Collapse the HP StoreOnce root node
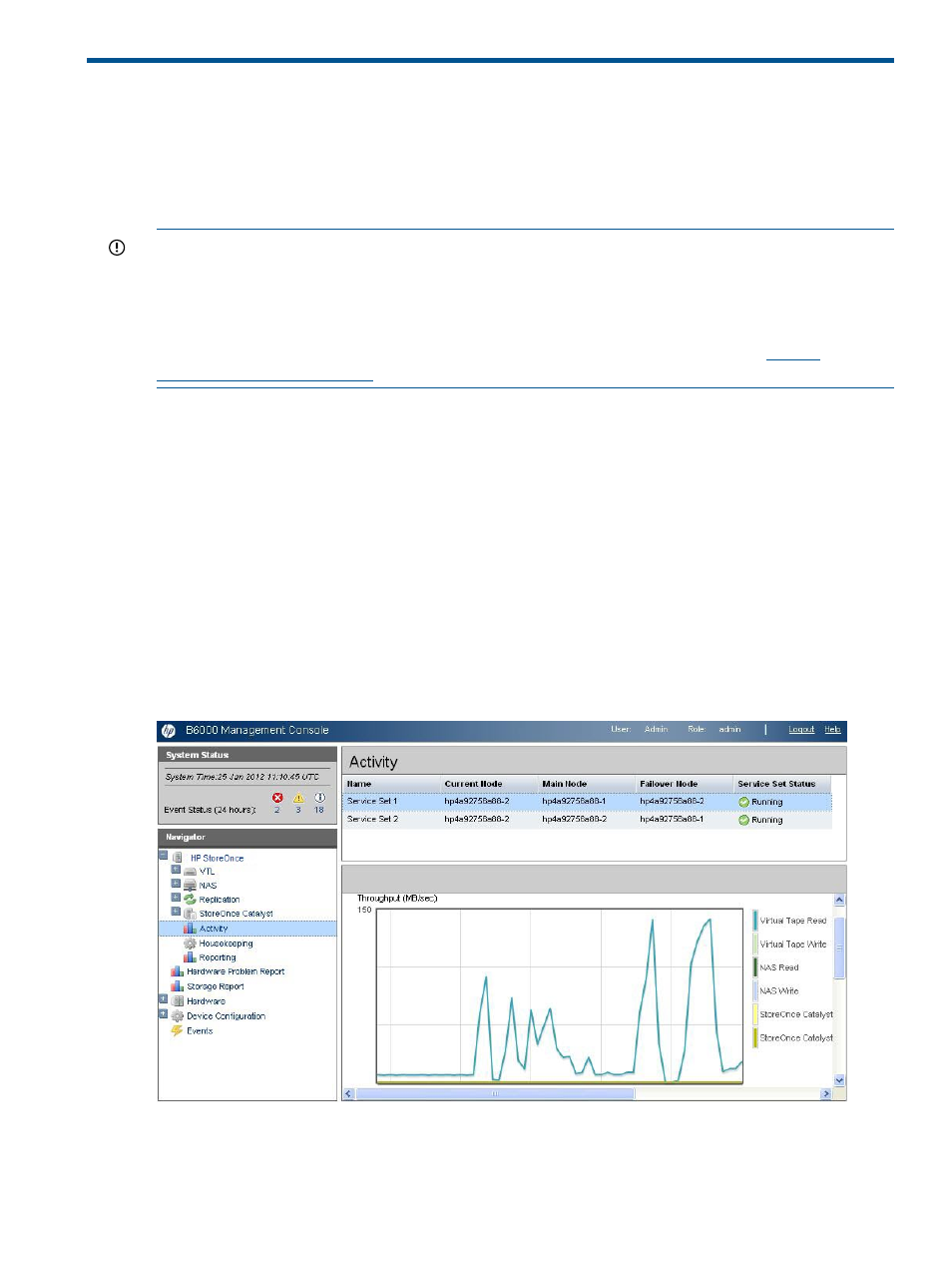952x1268 pixels. click(x=164, y=855)
